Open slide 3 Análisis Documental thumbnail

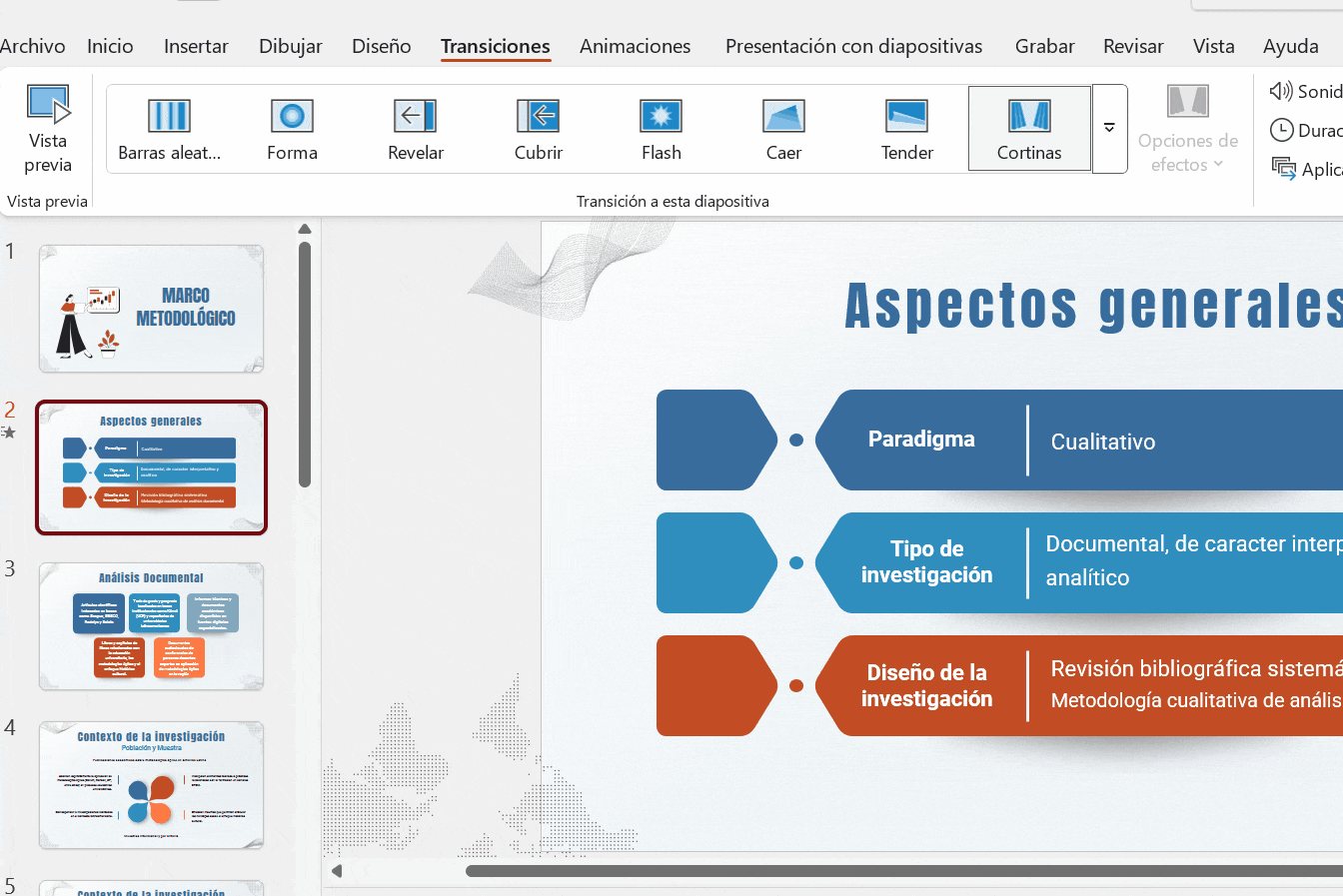click(151, 626)
